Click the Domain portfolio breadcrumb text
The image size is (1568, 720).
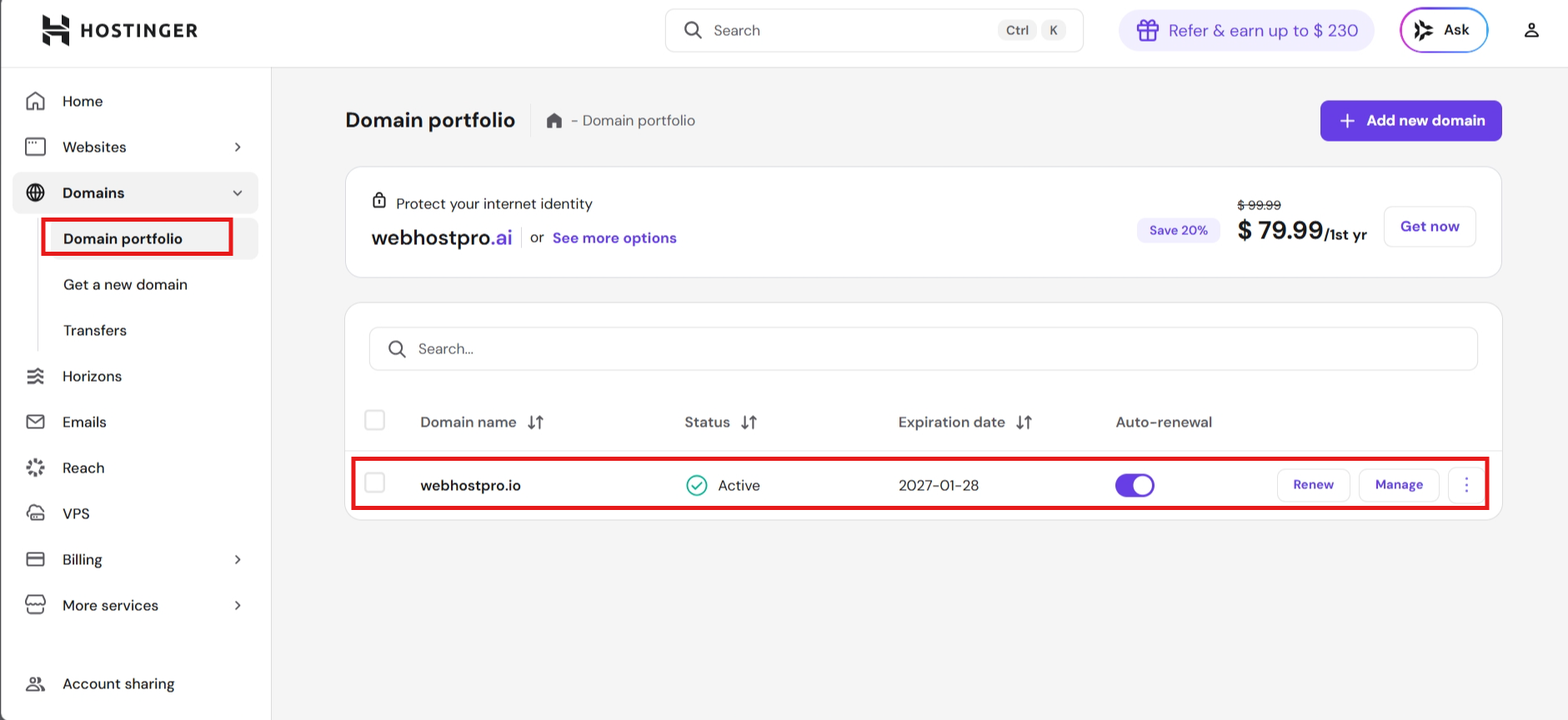pos(639,121)
